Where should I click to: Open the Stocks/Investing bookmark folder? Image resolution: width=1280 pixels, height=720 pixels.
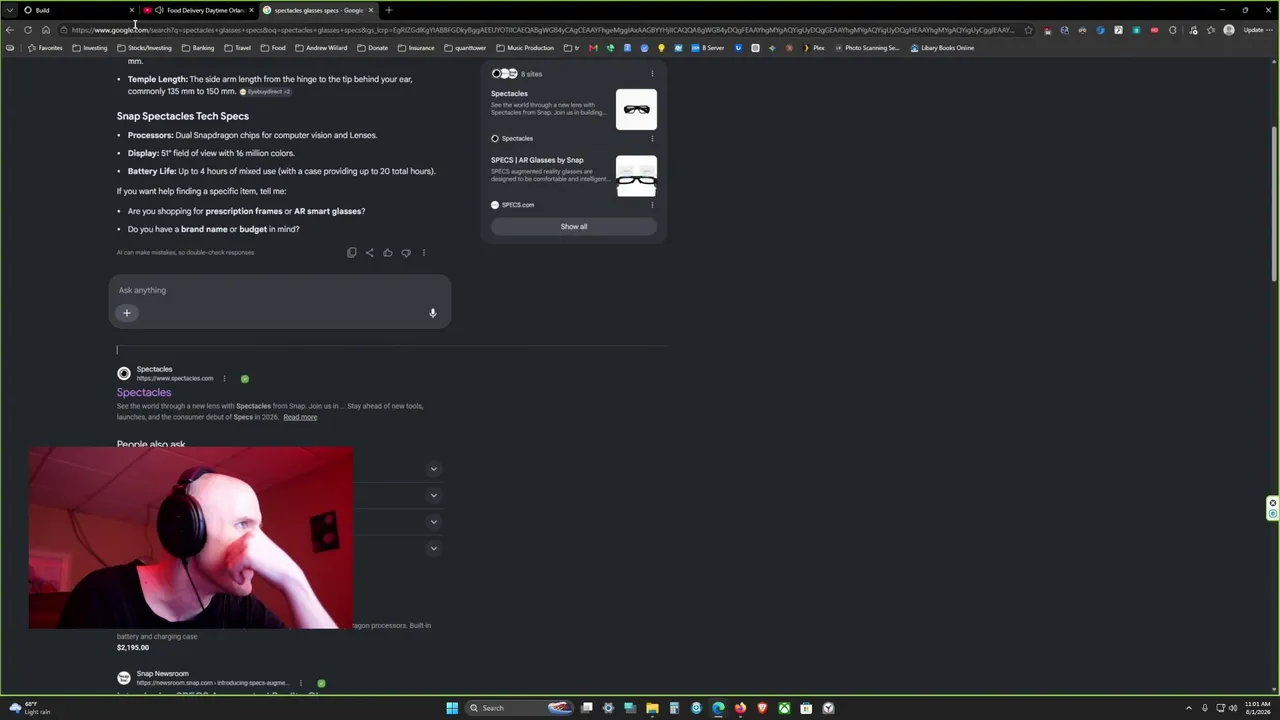coord(144,48)
